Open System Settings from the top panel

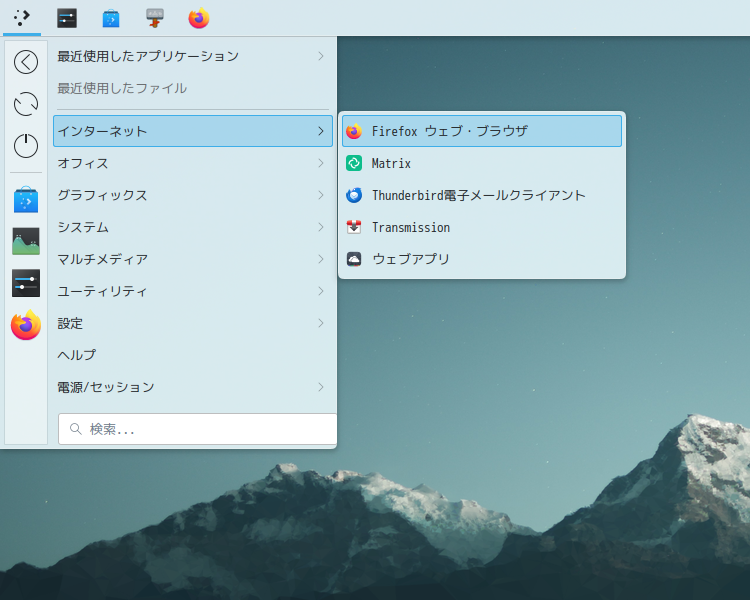[67, 18]
